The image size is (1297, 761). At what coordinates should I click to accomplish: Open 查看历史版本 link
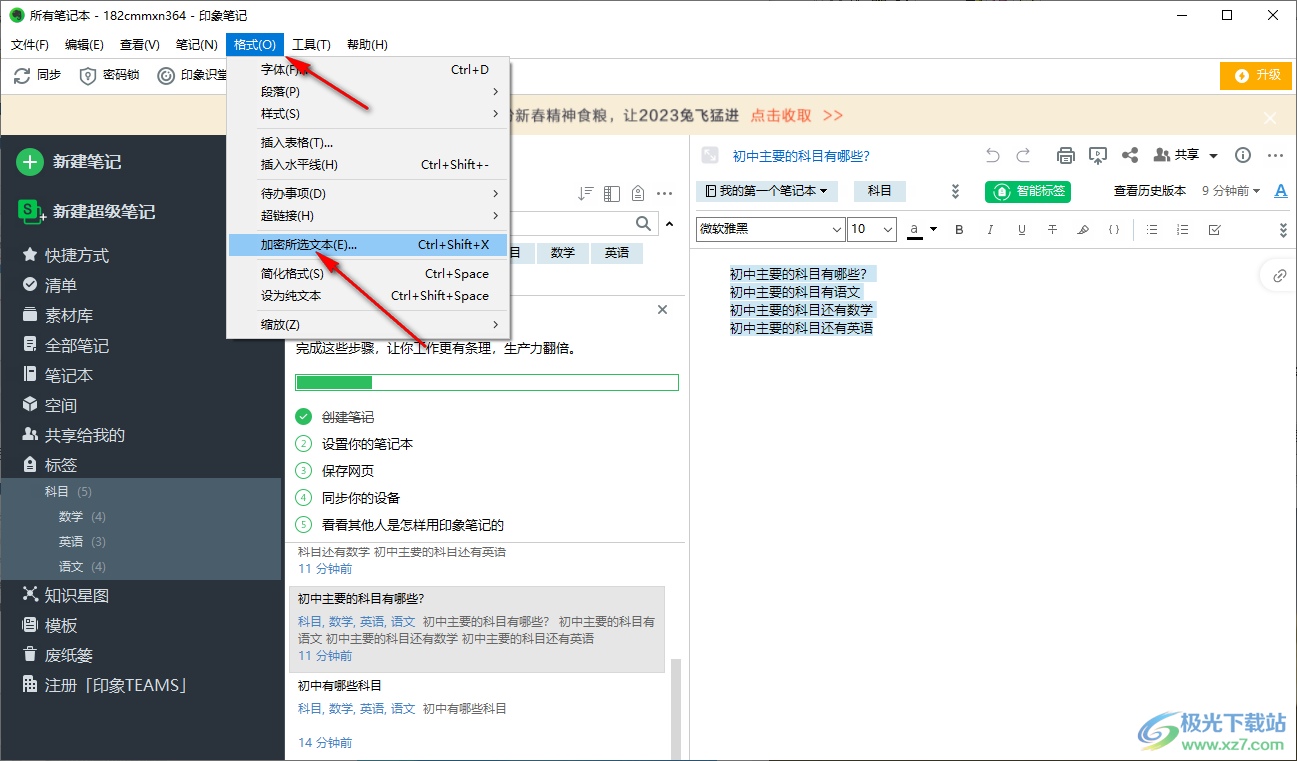point(1150,191)
